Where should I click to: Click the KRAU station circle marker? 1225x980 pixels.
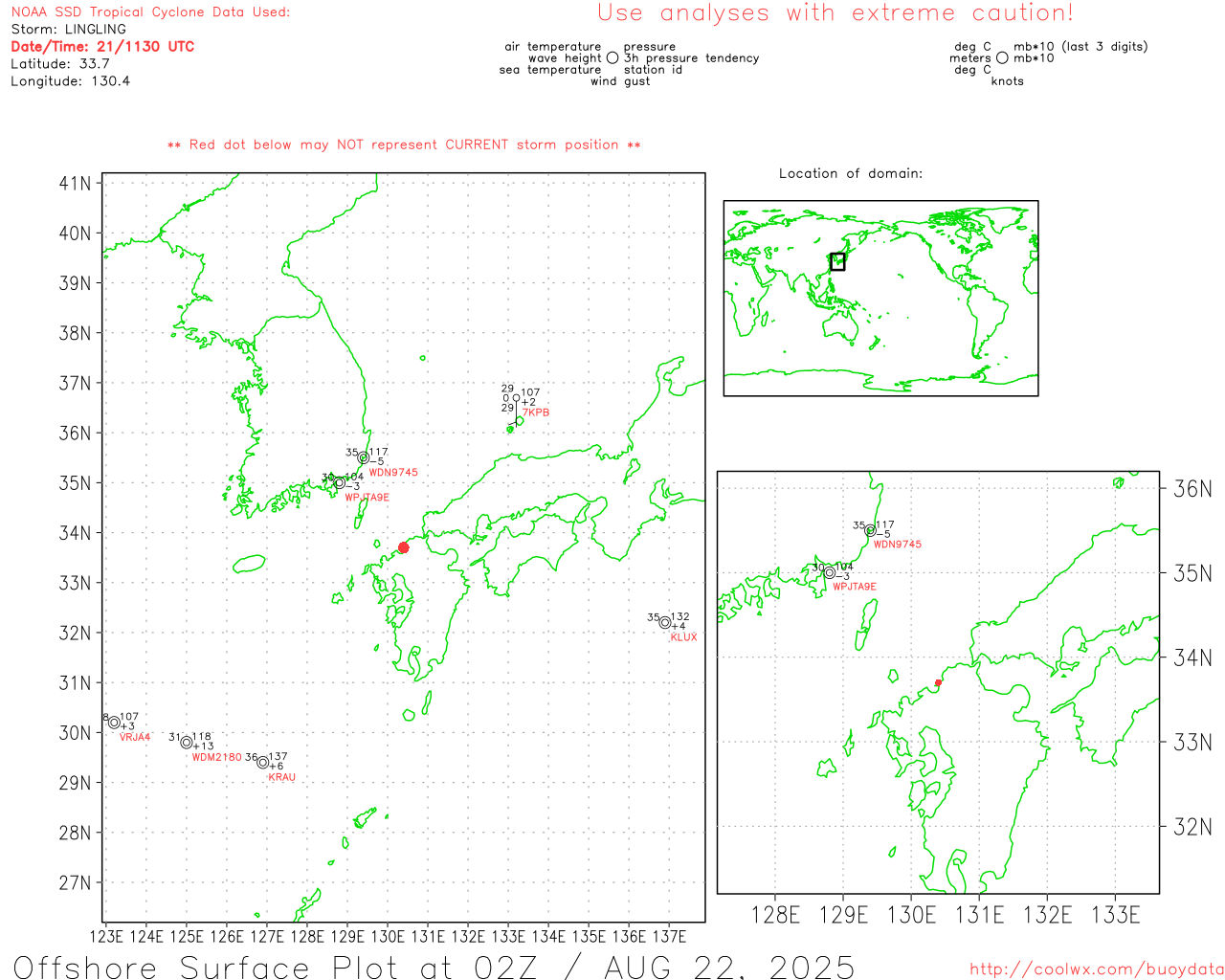tap(262, 763)
